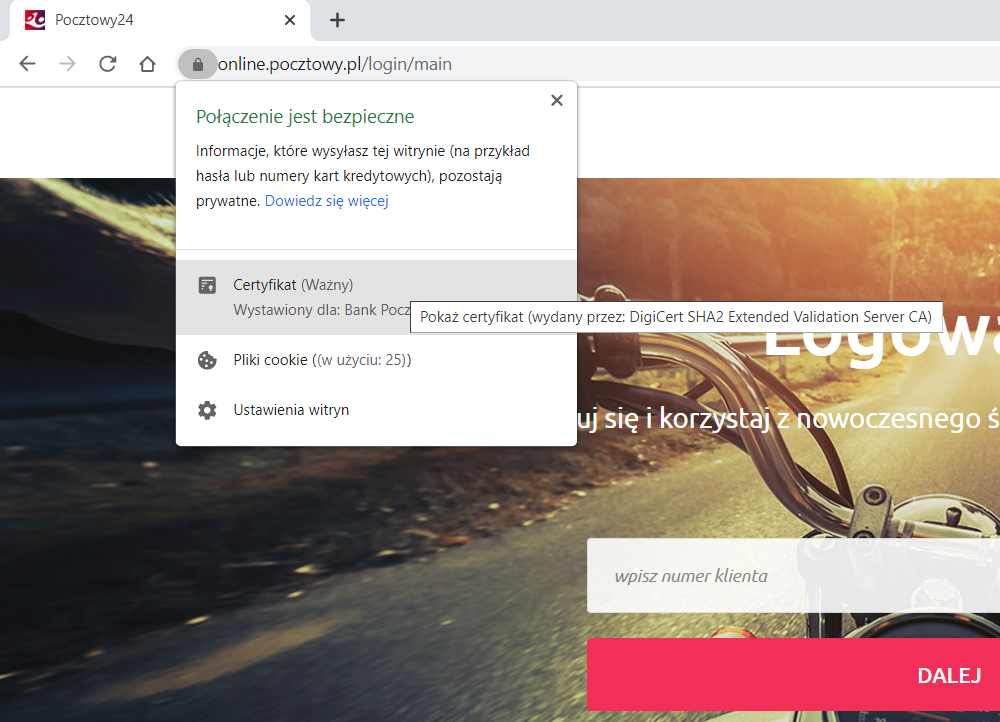Click the 'Pokaż certyfikat' tooltip text
This screenshot has width=1000, height=722.
pyautogui.click(x=676, y=317)
